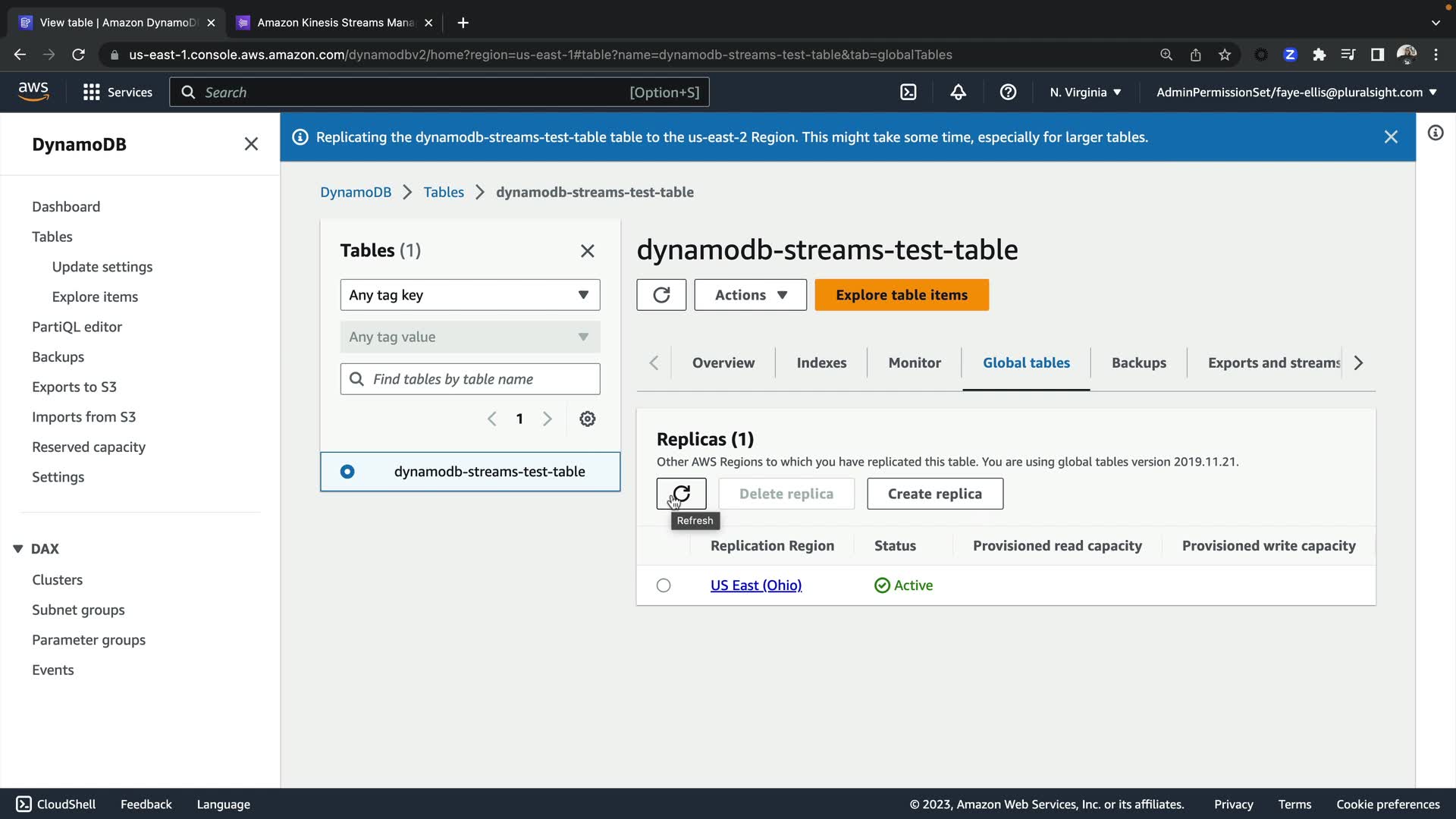Click the help question mark icon
This screenshot has width=1456, height=819.
click(x=1008, y=92)
